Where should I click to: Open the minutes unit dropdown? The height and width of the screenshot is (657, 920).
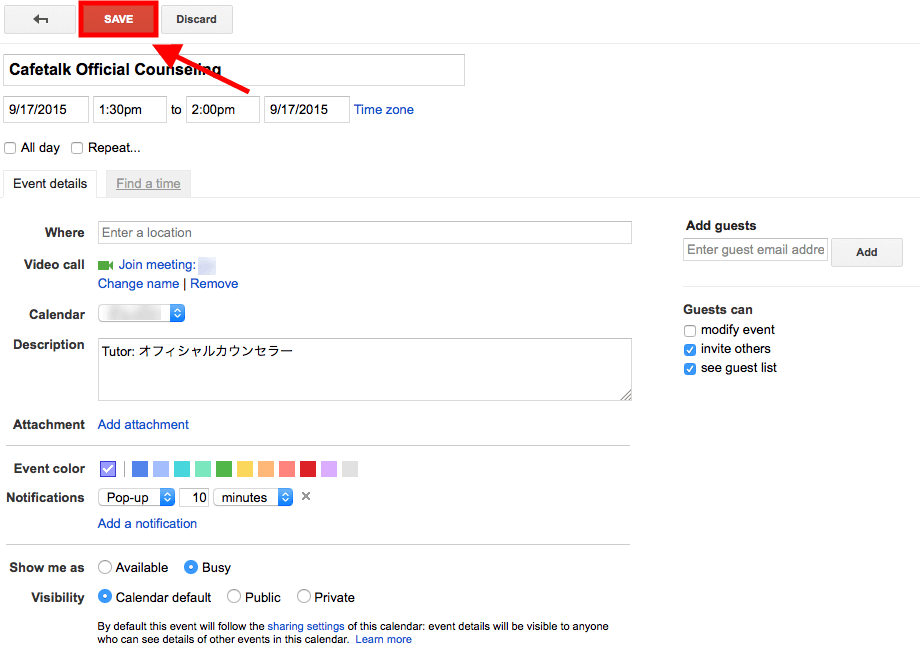pyautogui.click(x=253, y=497)
